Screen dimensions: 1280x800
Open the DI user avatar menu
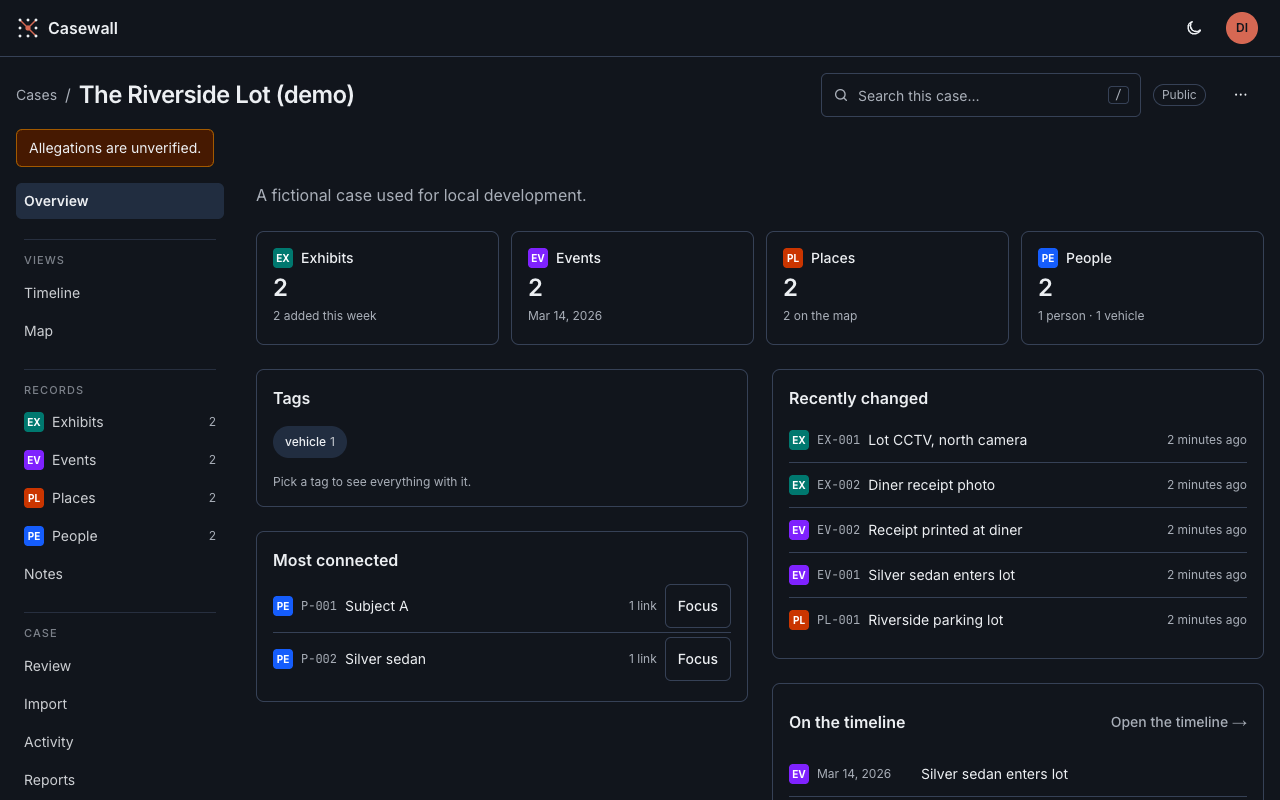point(1242,28)
